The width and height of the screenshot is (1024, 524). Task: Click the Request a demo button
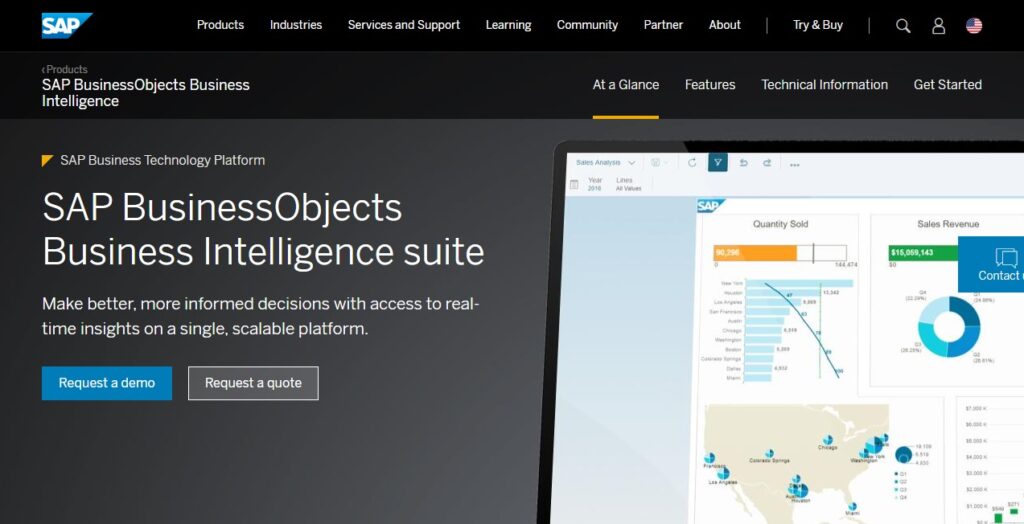coord(107,383)
